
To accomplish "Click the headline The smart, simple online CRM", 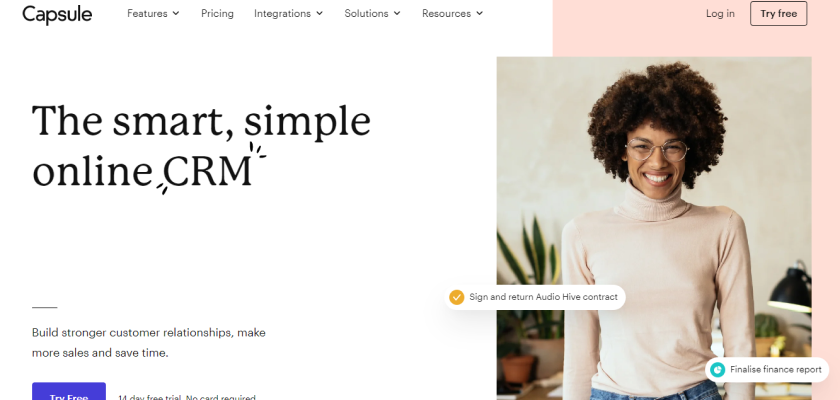I will click(x=201, y=146).
